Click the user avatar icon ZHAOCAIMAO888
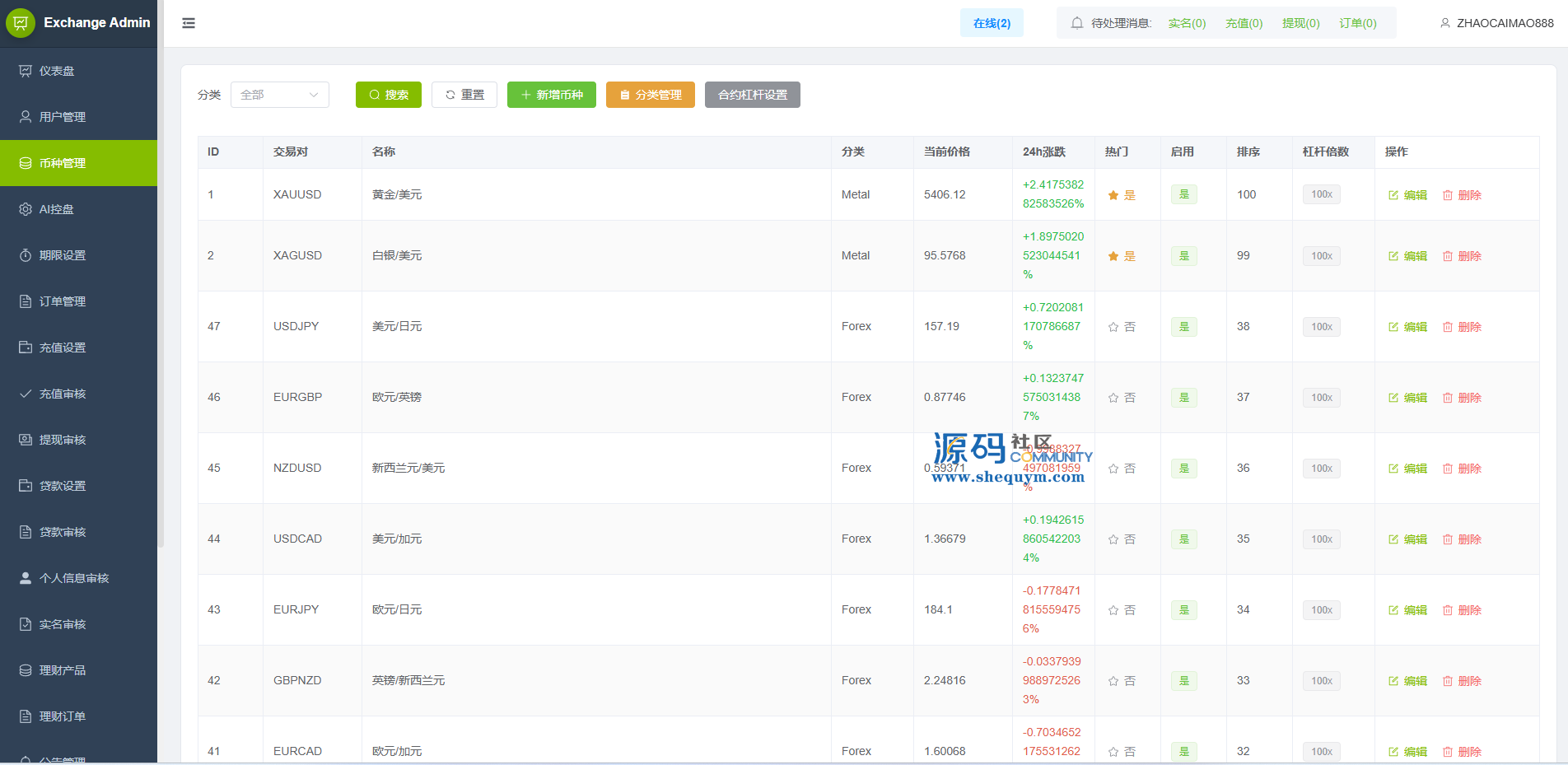The width and height of the screenshot is (1568, 765). click(1444, 23)
